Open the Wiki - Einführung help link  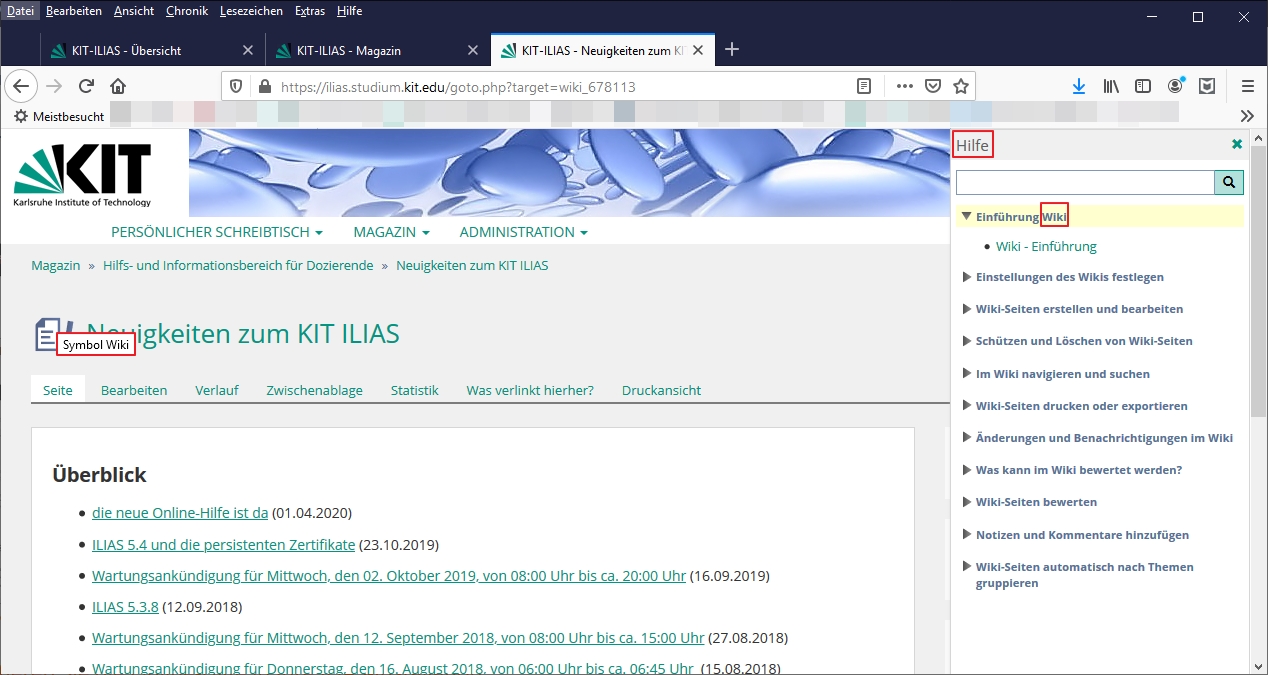click(x=1046, y=246)
